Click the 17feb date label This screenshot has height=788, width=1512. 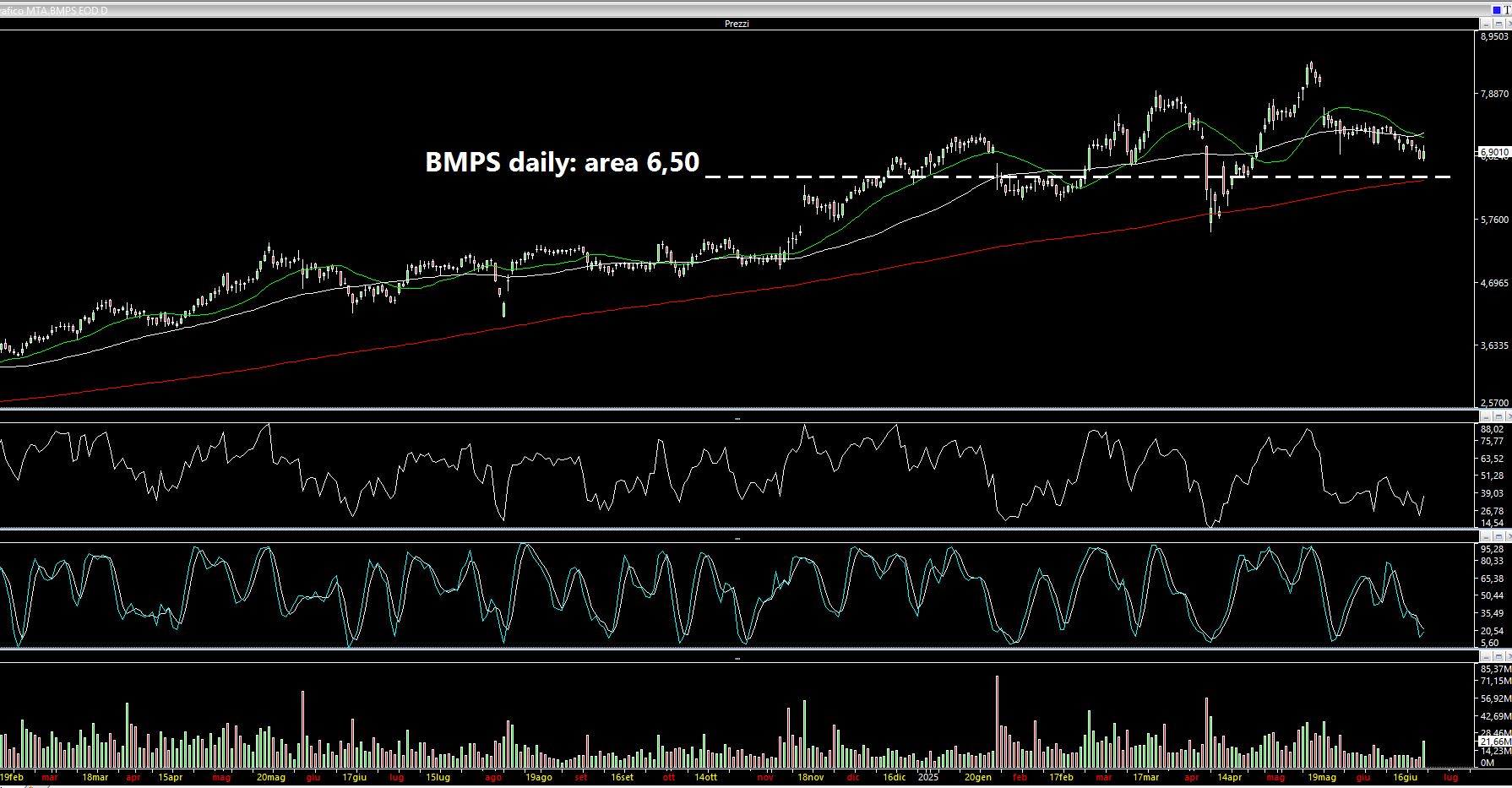point(1060,777)
